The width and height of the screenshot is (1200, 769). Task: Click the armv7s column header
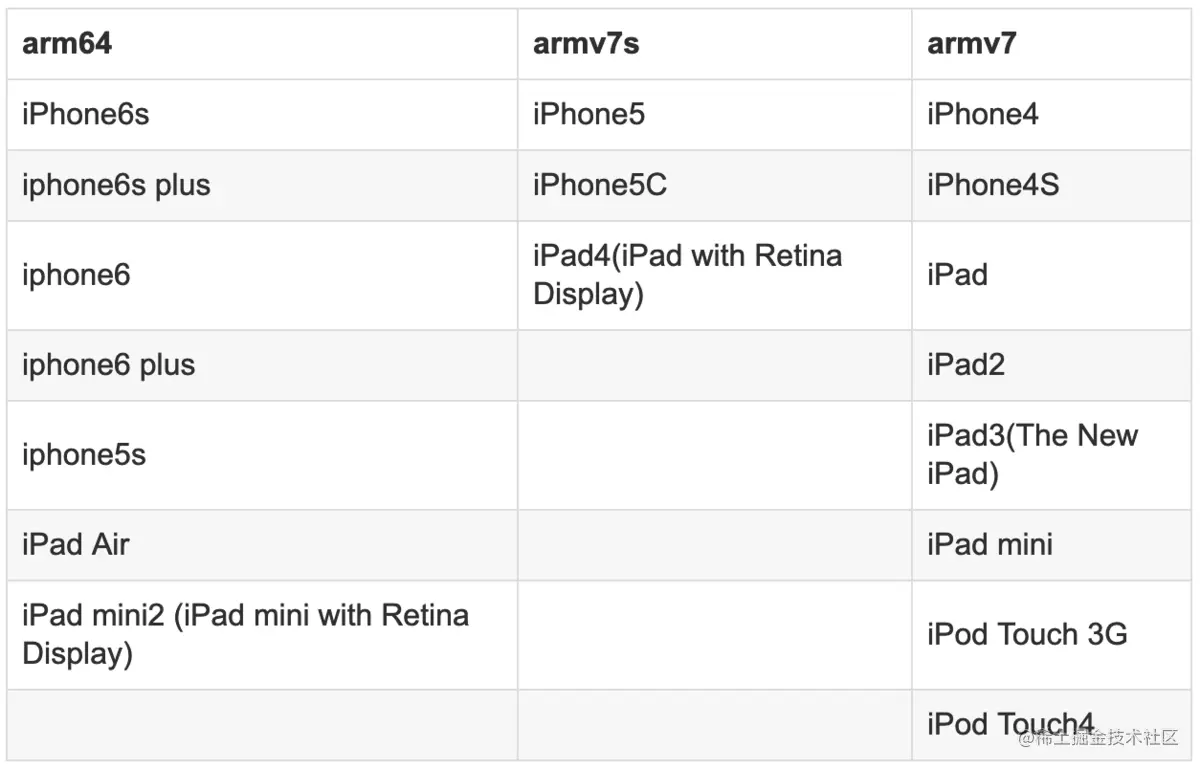coord(586,44)
